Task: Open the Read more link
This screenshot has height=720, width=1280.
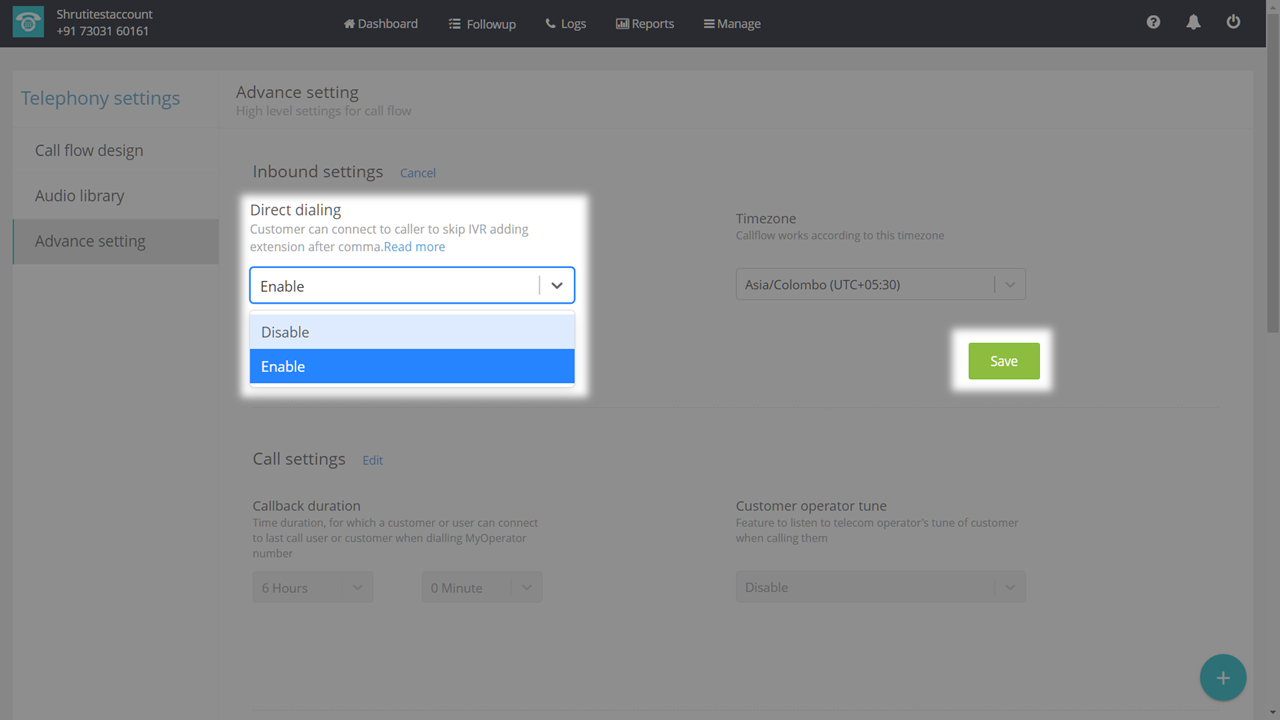Action: (414, 247)
